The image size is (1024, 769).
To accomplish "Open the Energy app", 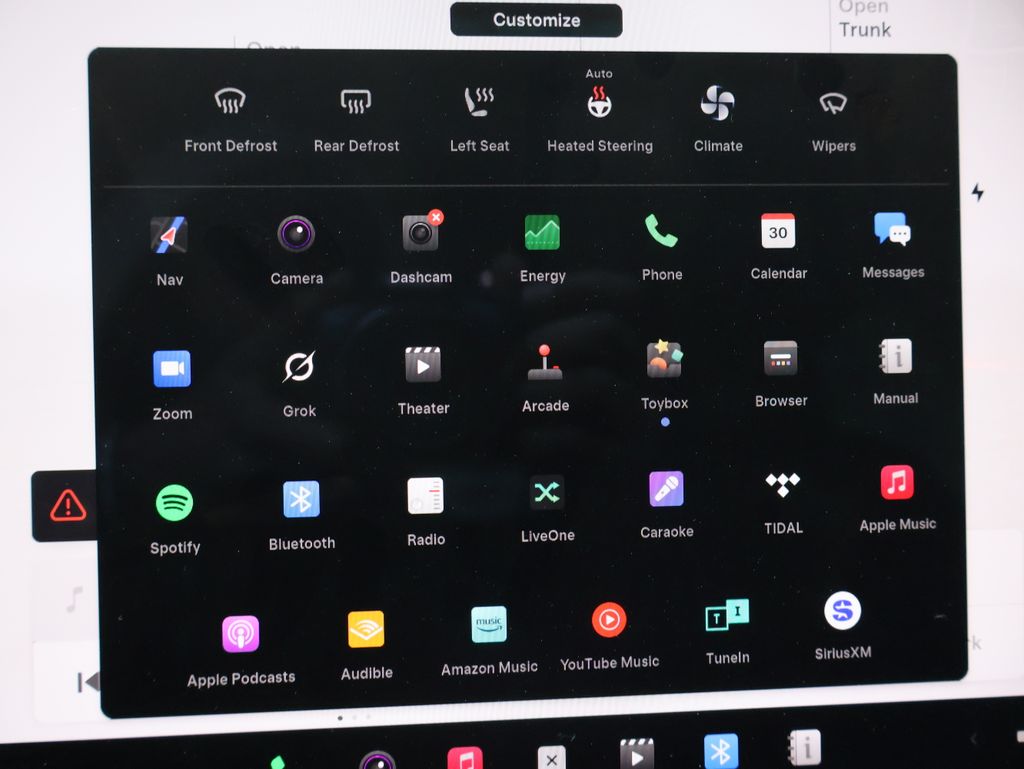I will click(542, 232).
